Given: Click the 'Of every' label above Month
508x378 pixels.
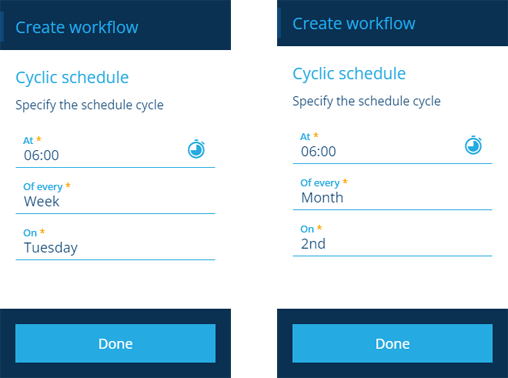Looking at the screenshot, I should pyautogui.click(x=320, y=183).
